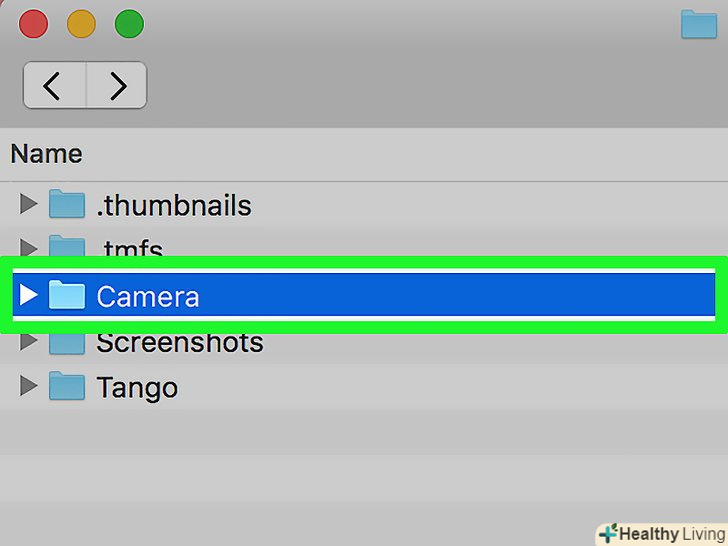Close the window with the red button

point(33,23)
